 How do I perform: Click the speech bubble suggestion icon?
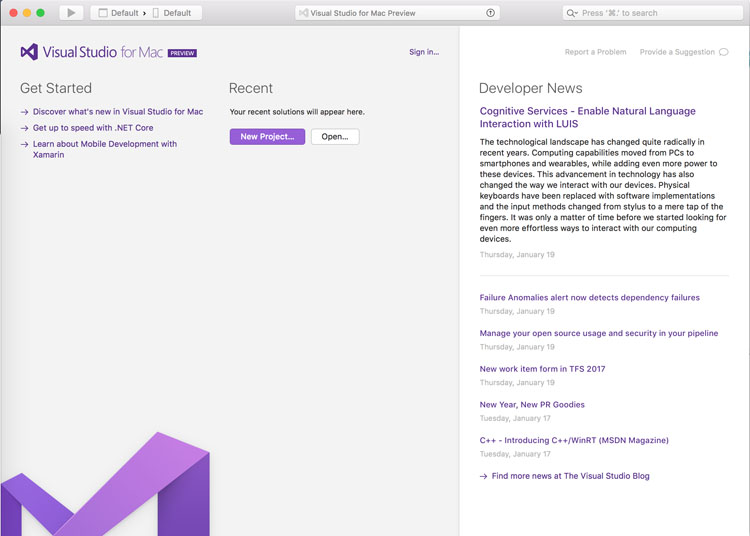pyautogui.click(x=724, y=52)
